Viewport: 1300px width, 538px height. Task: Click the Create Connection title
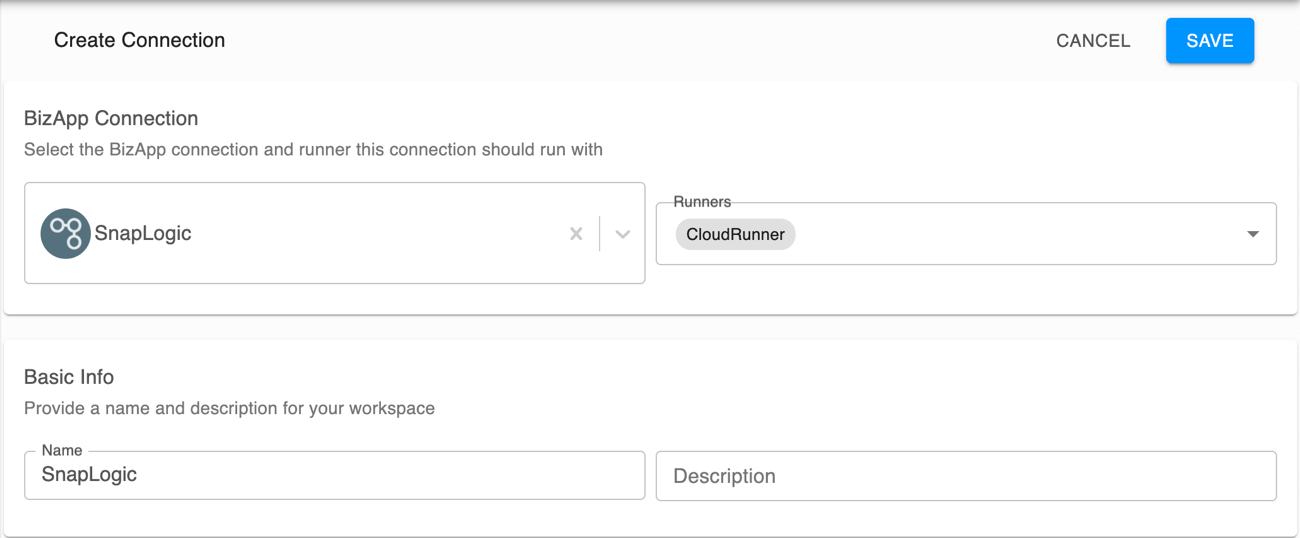pos(139,40)
